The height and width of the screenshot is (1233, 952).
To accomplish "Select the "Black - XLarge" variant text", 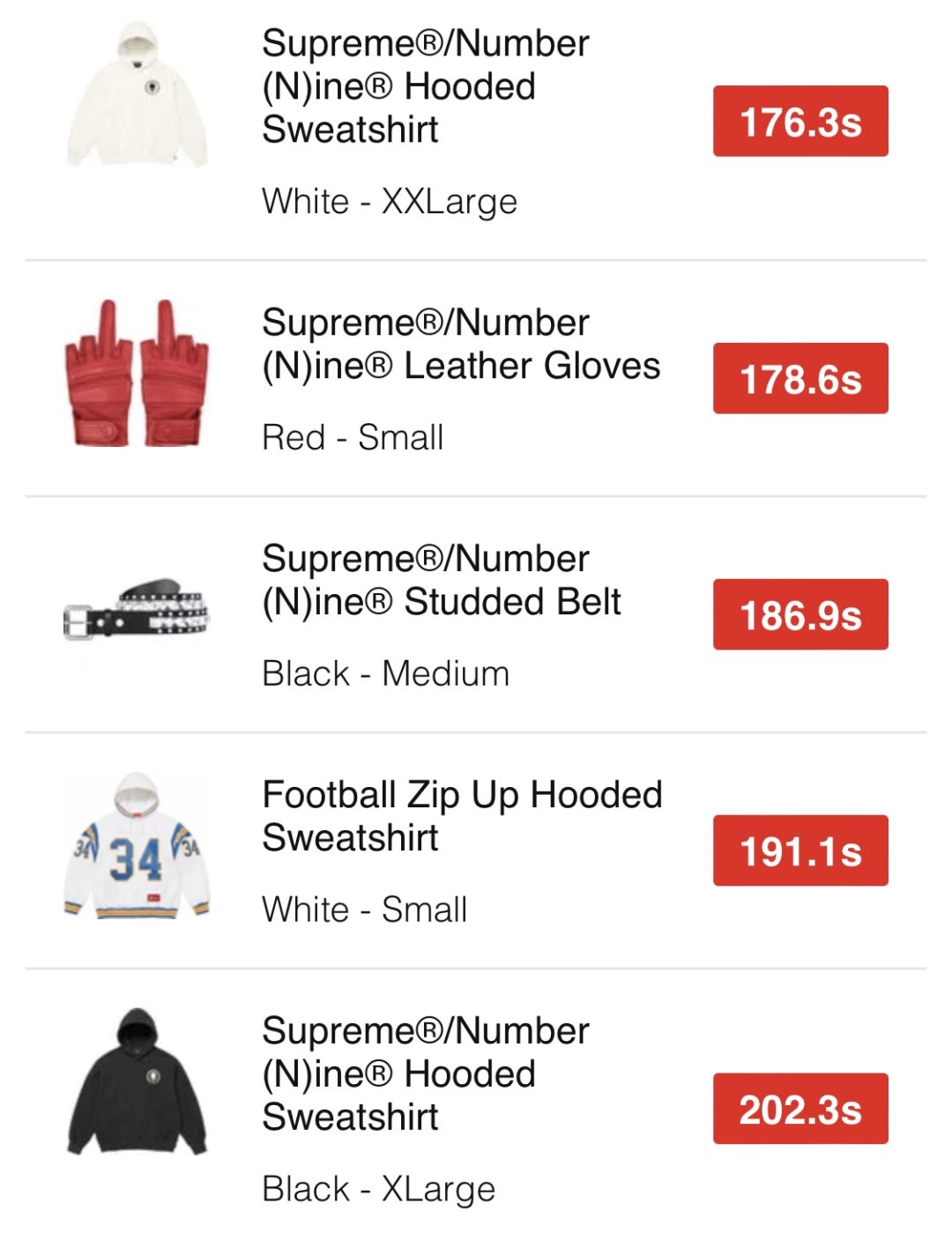I will [379, 1189].
